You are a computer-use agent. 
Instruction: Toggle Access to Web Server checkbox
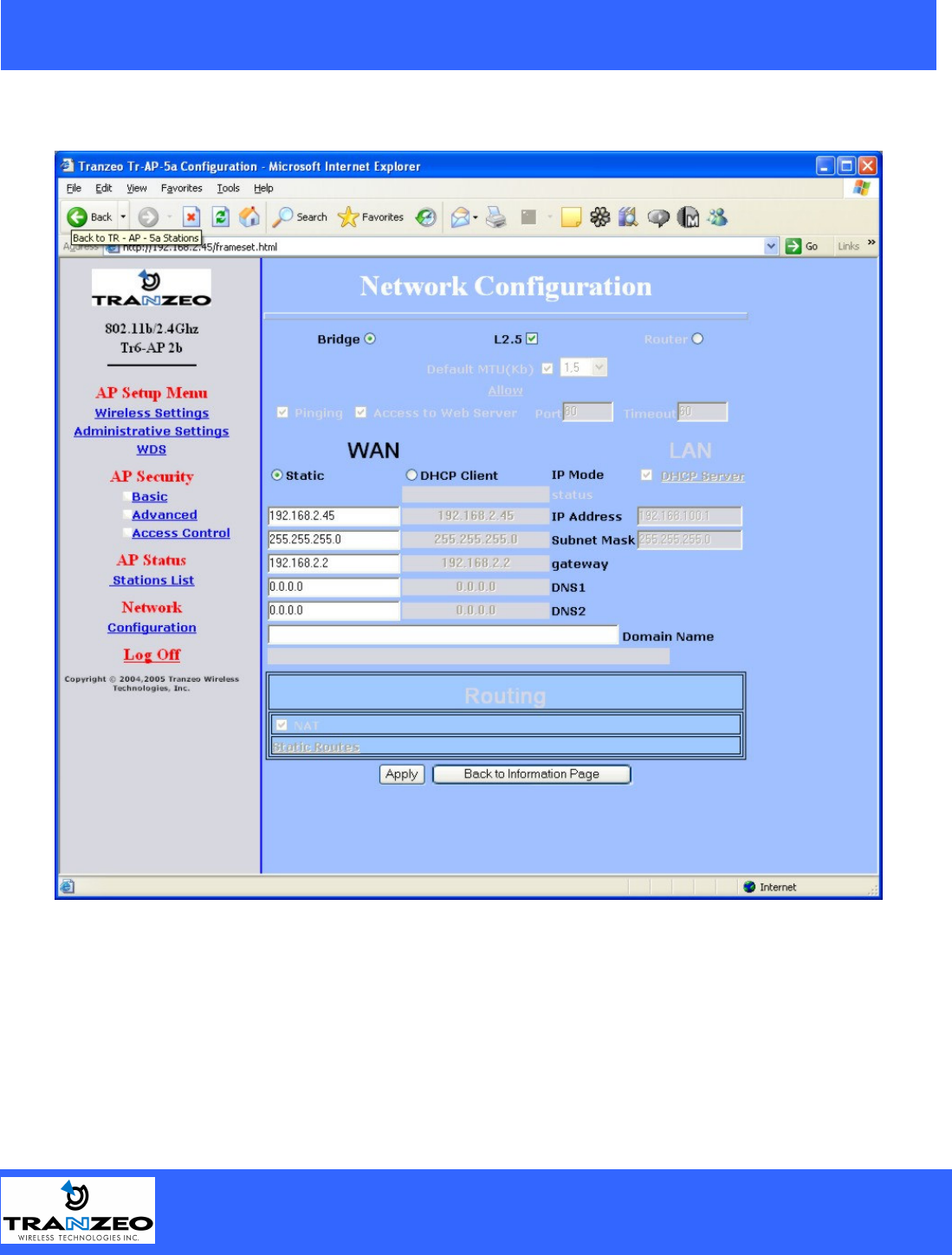(361, 412)
